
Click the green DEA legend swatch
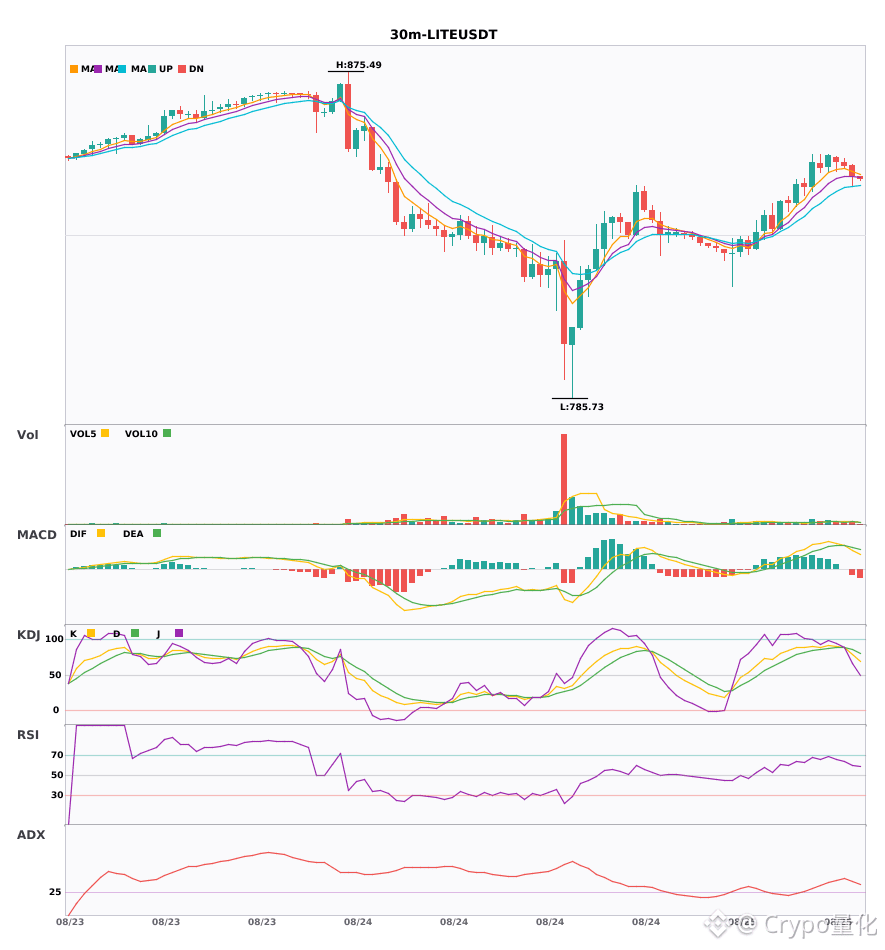(157, 533)
